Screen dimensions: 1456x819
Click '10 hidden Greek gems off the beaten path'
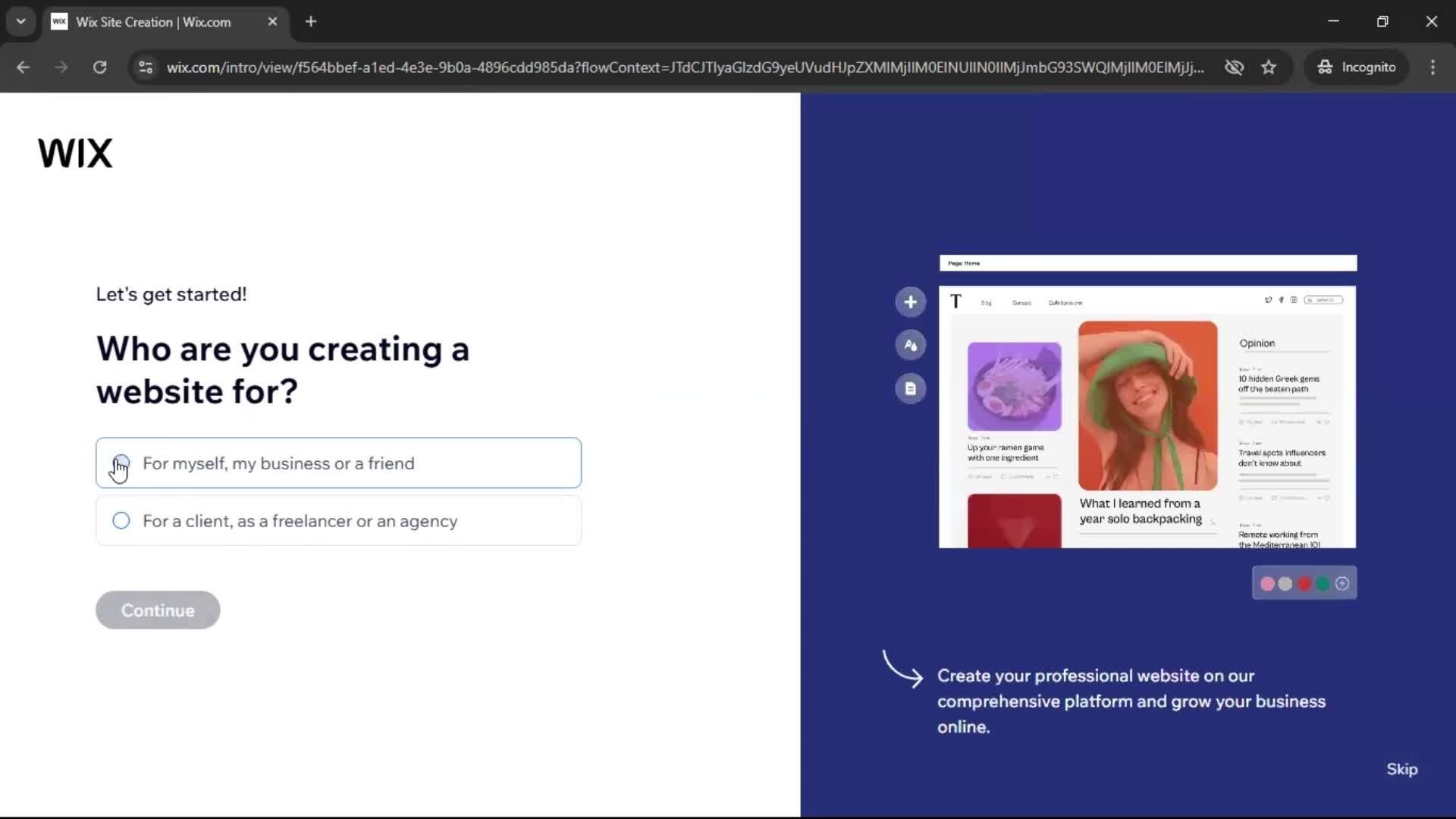pyautogui.click(x=1279, y=384)
